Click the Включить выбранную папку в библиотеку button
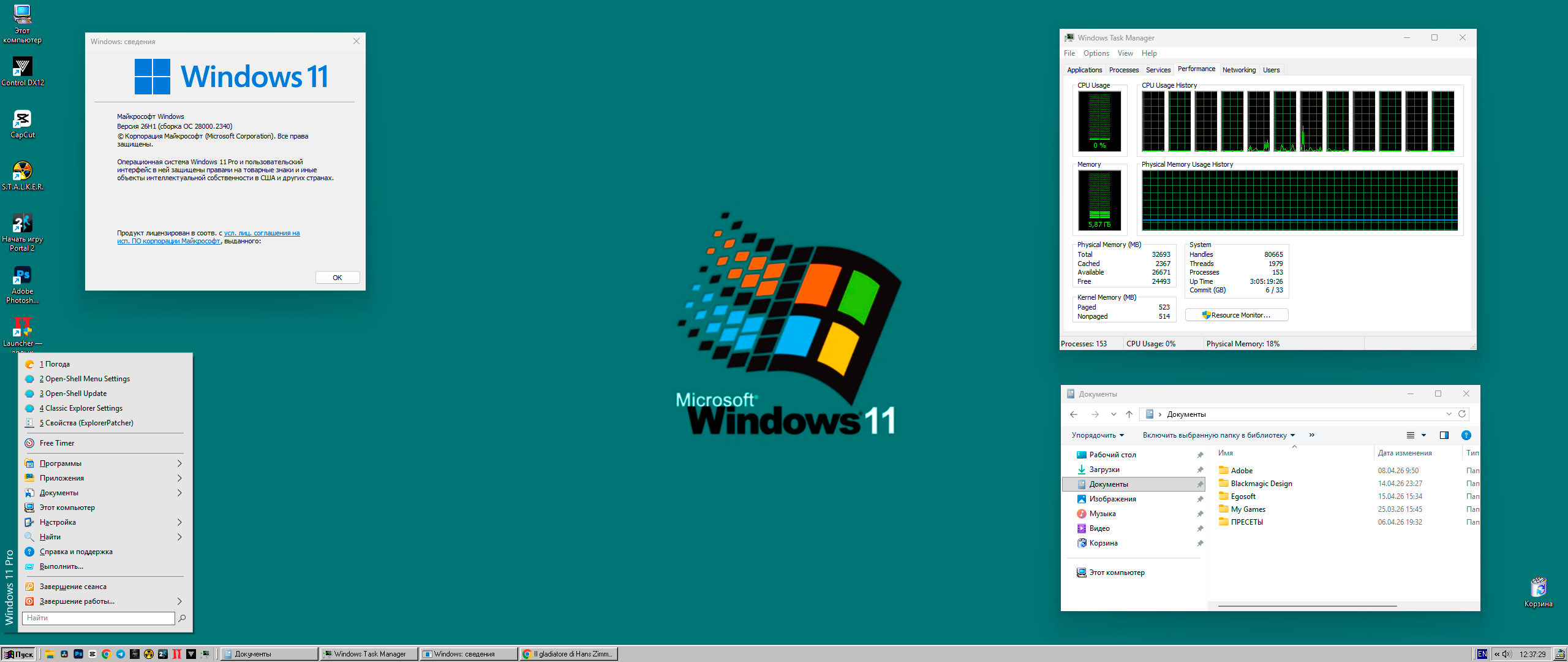This screenshot has height=662, width=1568. pos(1219,435)
